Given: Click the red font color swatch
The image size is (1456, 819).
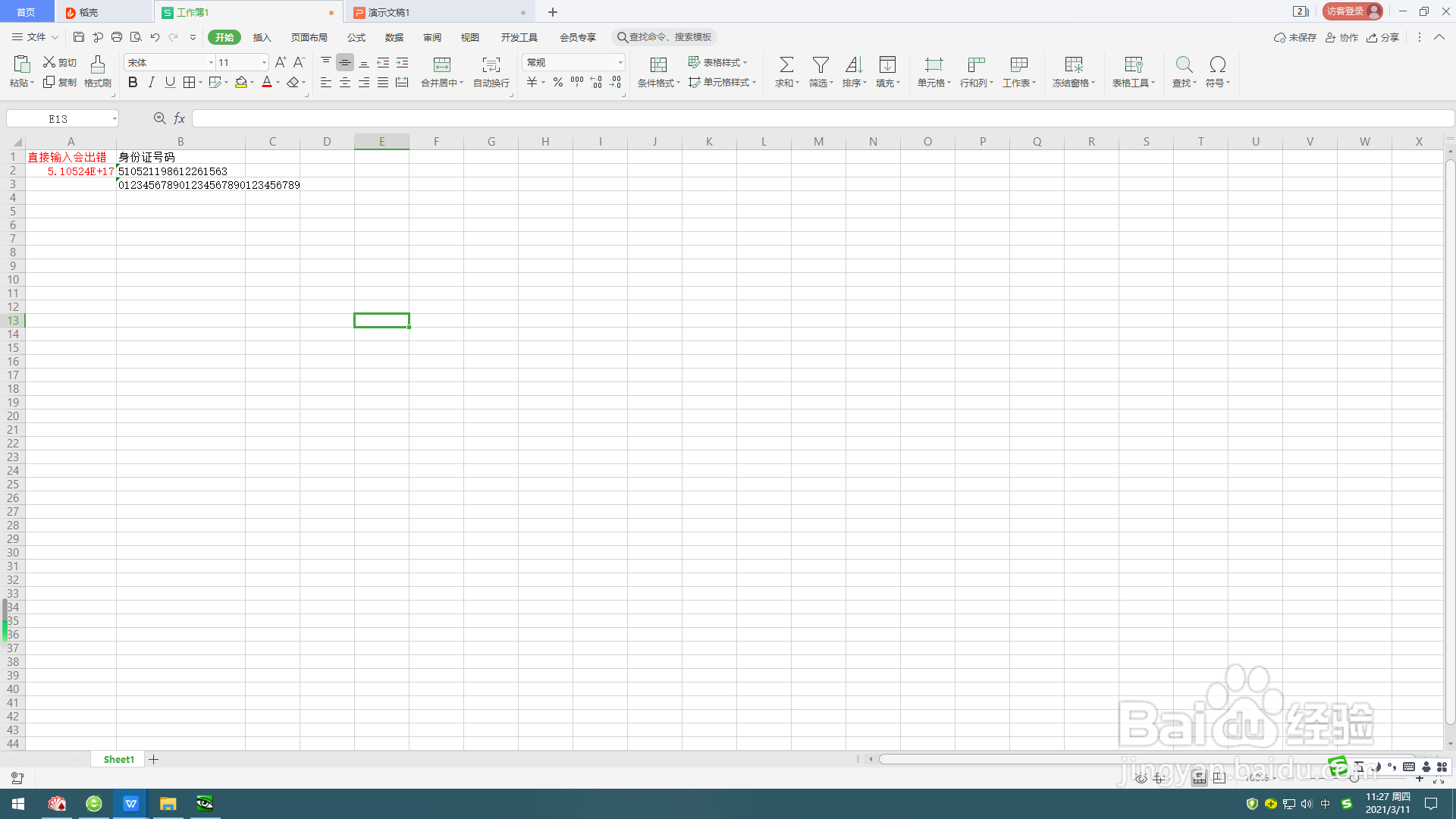Looking at the screenshot, I should point(266,83).
